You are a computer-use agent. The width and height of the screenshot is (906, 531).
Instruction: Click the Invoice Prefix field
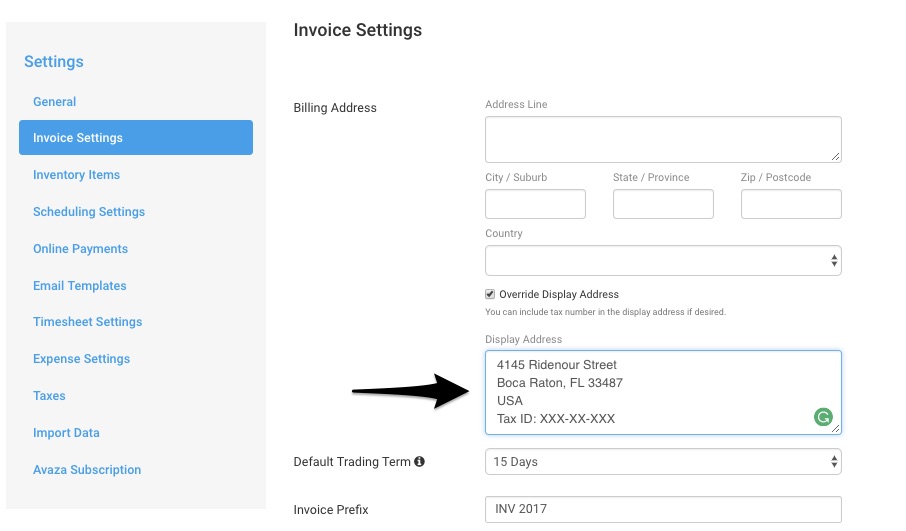663,509
